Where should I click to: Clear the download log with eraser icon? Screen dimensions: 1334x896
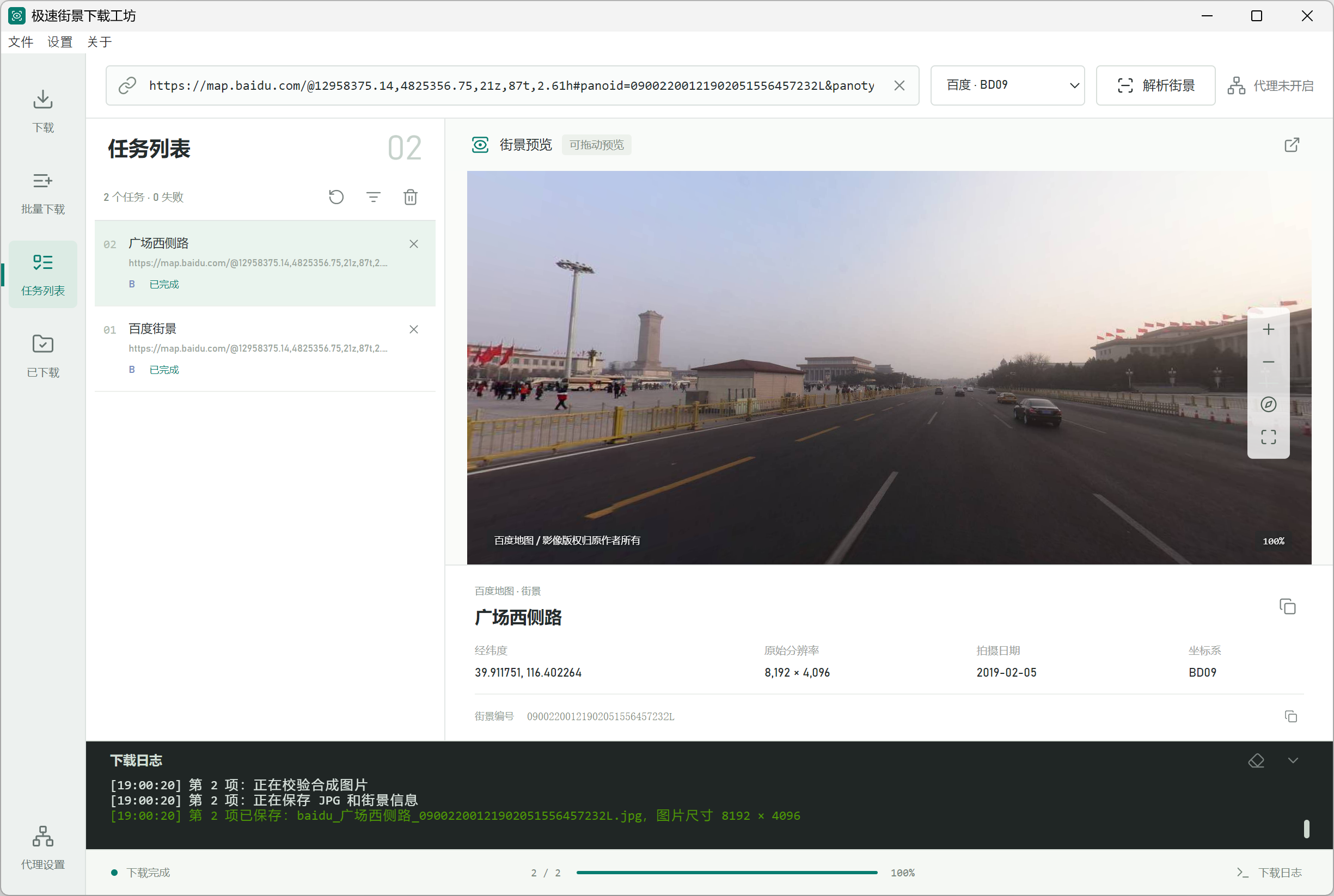click(1256, 760)
